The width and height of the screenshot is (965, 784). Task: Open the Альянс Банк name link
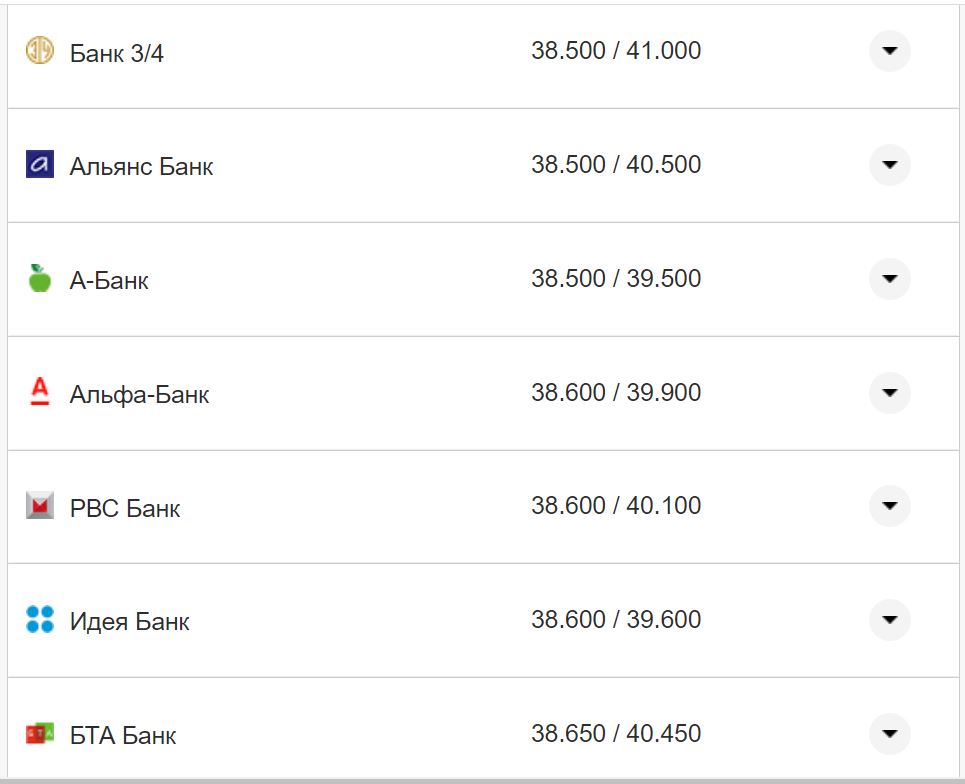click(x=141, y=166)
